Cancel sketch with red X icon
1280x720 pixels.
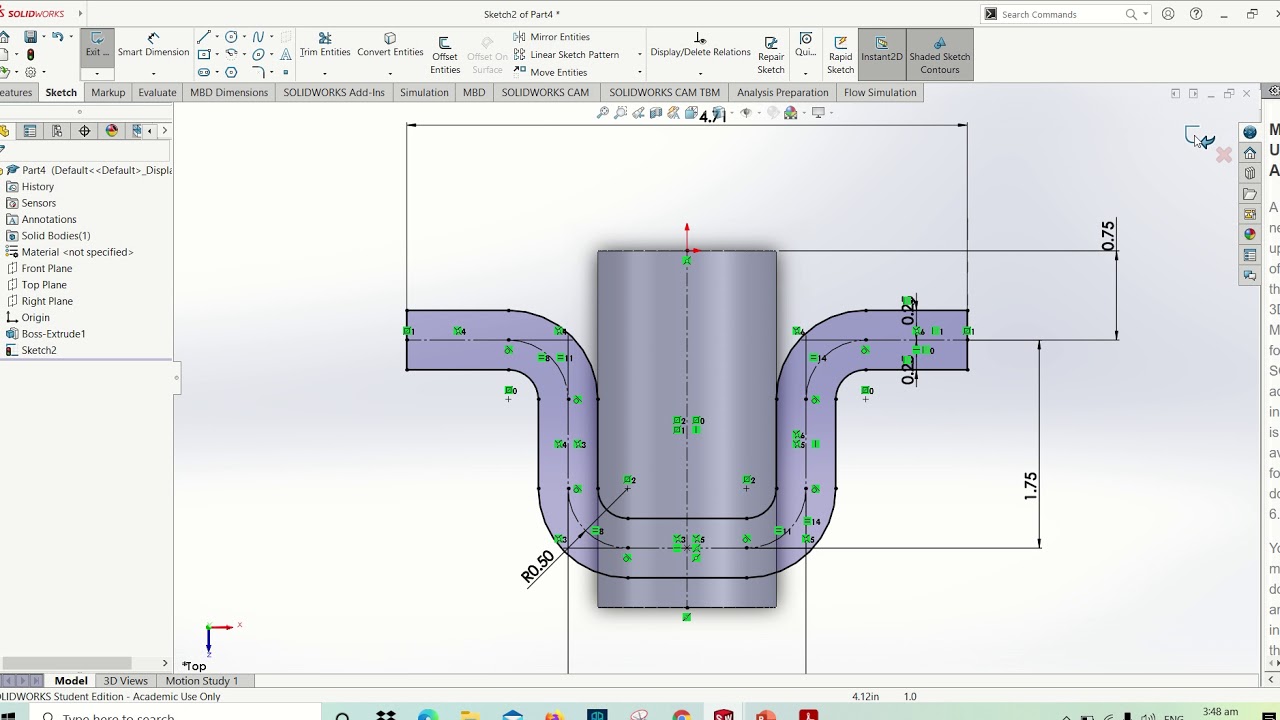[x=1224, y=155]
